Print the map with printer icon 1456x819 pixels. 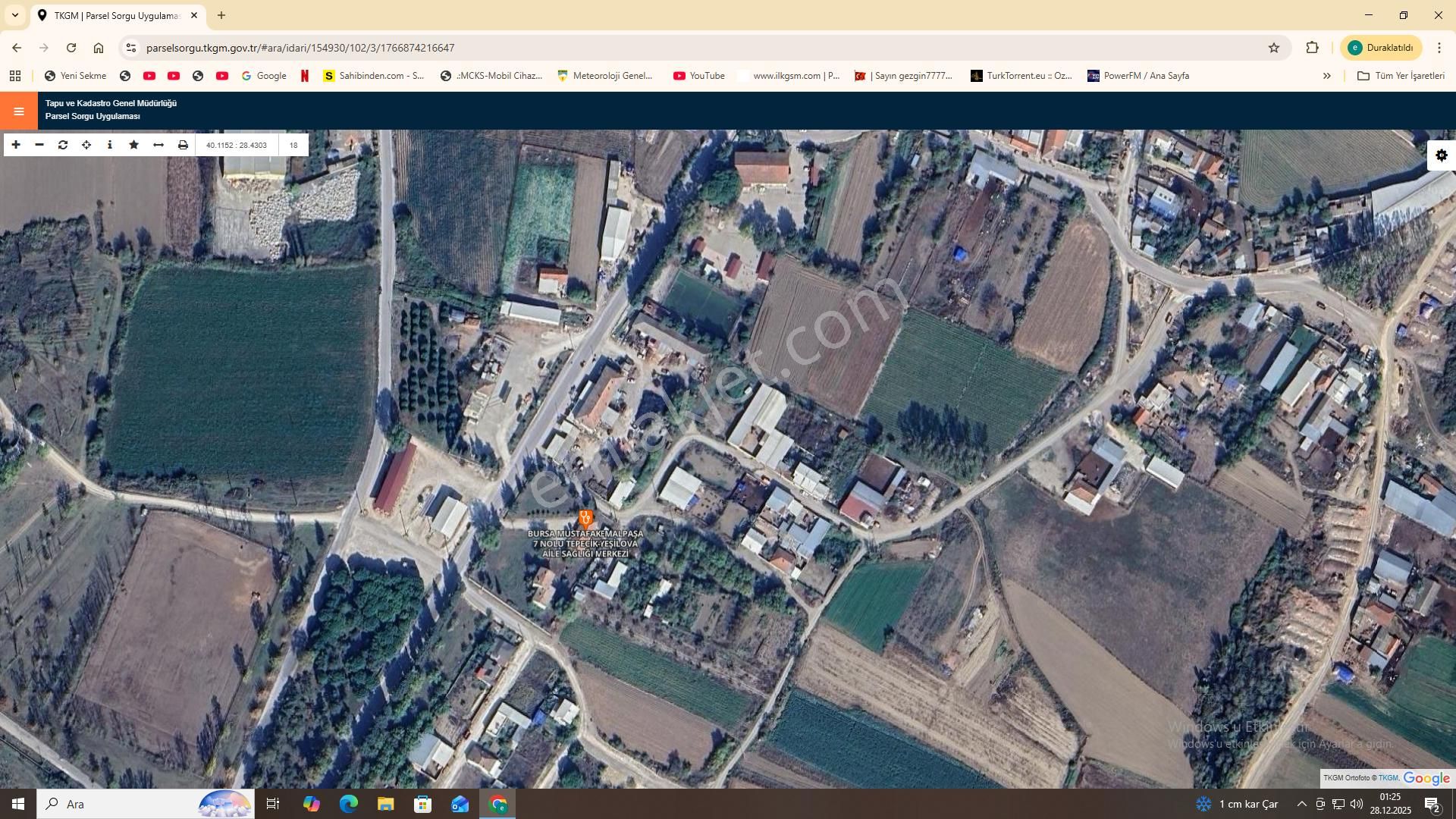click(183, 145)
